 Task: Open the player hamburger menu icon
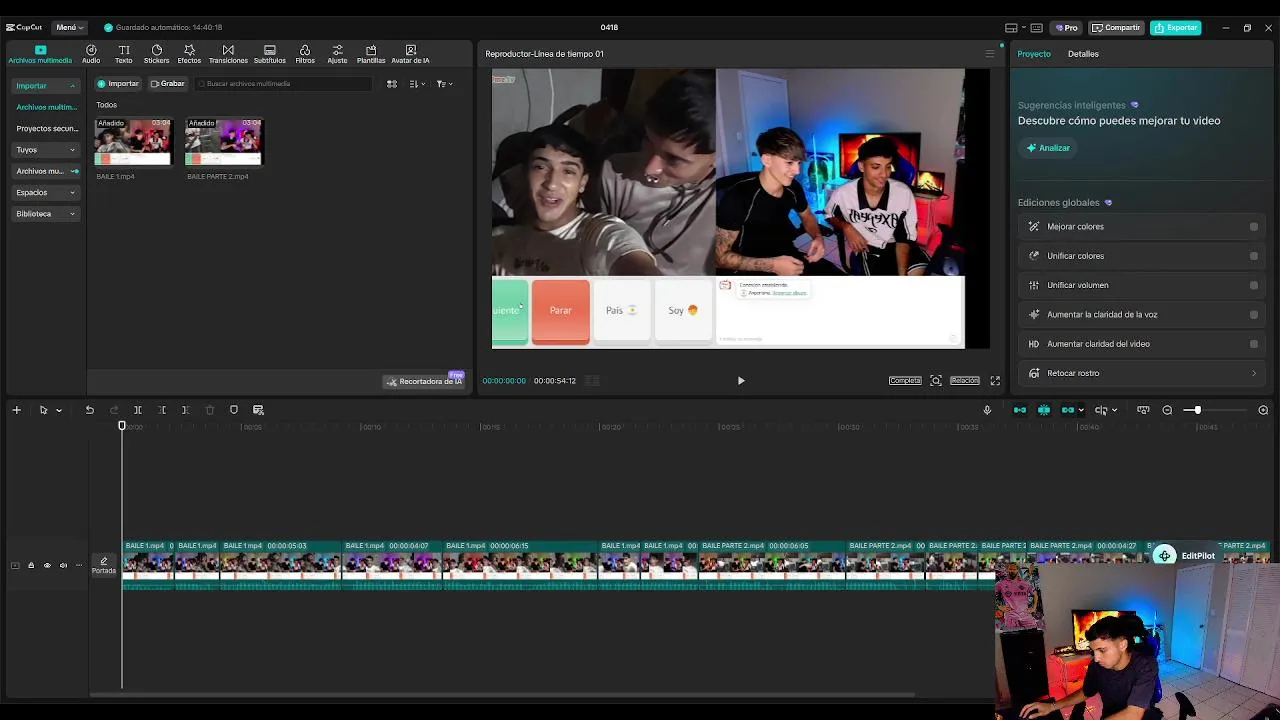click(x=990, y=54)
